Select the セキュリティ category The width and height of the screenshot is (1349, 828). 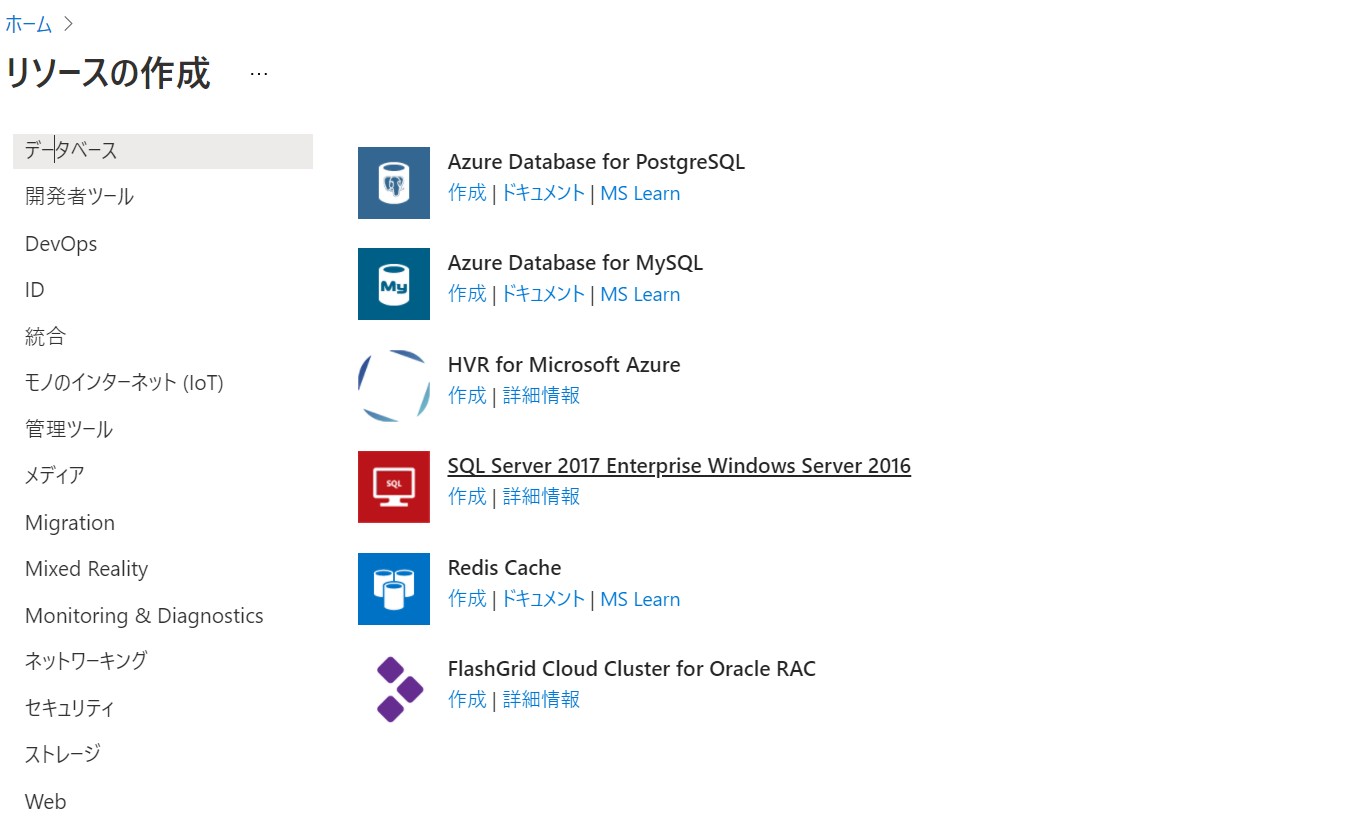(x=70, y=709)
